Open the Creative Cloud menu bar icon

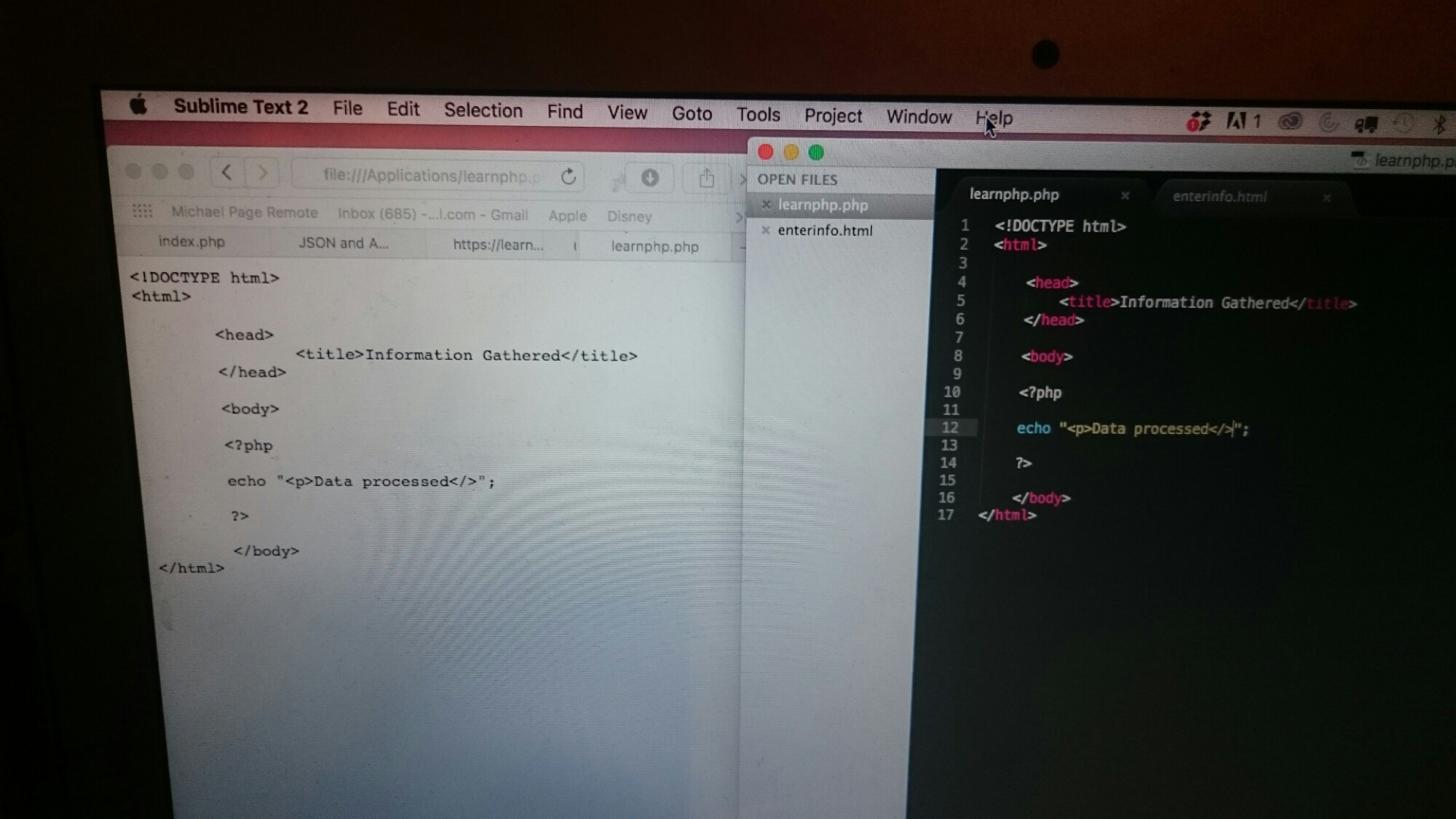tap(1290, 122)
